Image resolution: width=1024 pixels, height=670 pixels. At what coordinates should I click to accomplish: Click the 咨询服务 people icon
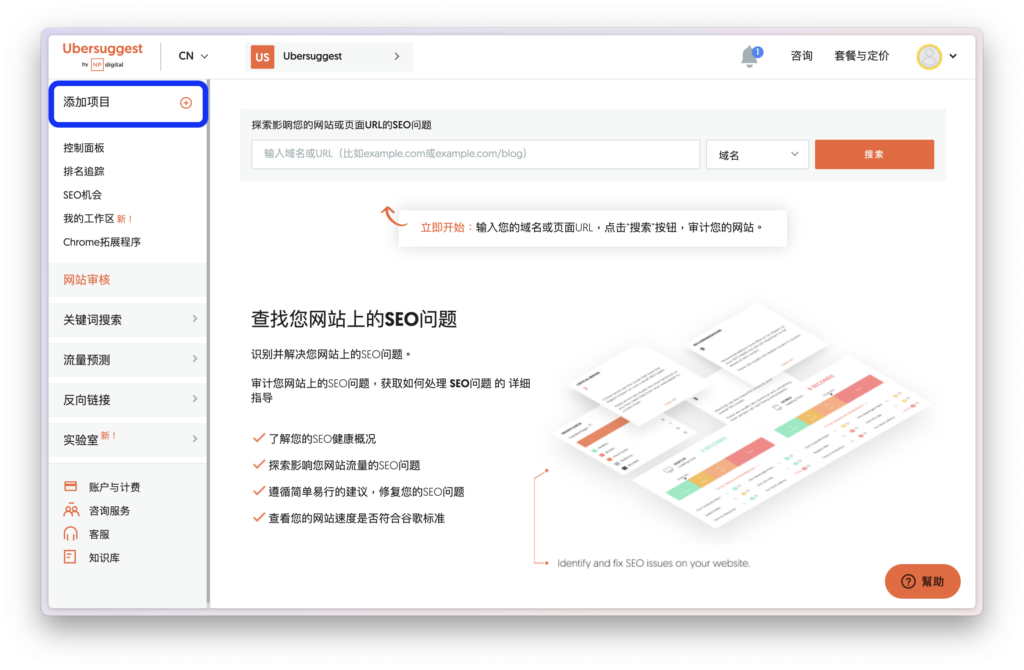coord(71,510)
